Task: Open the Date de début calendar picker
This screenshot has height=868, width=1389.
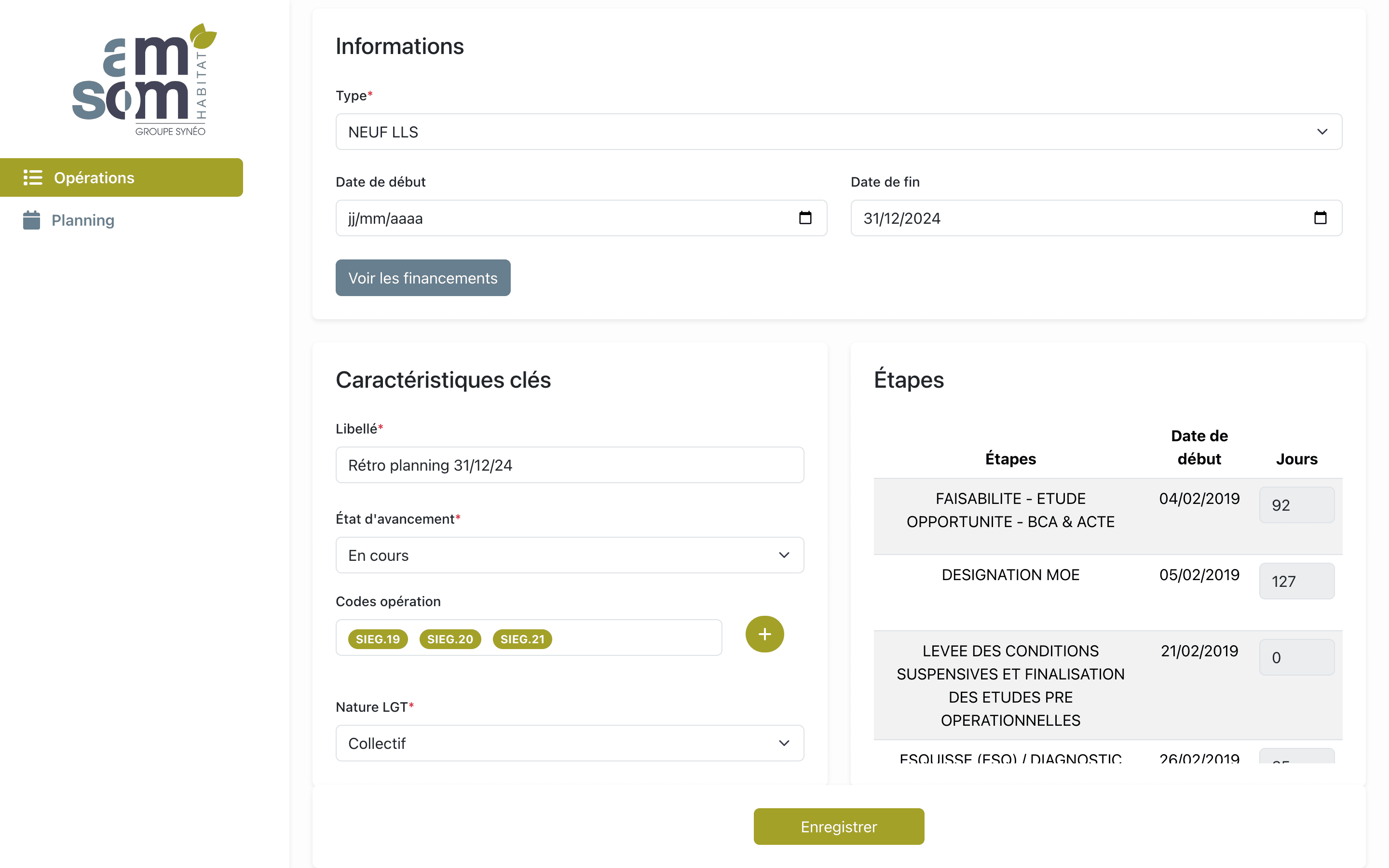Action: point(804,218)
